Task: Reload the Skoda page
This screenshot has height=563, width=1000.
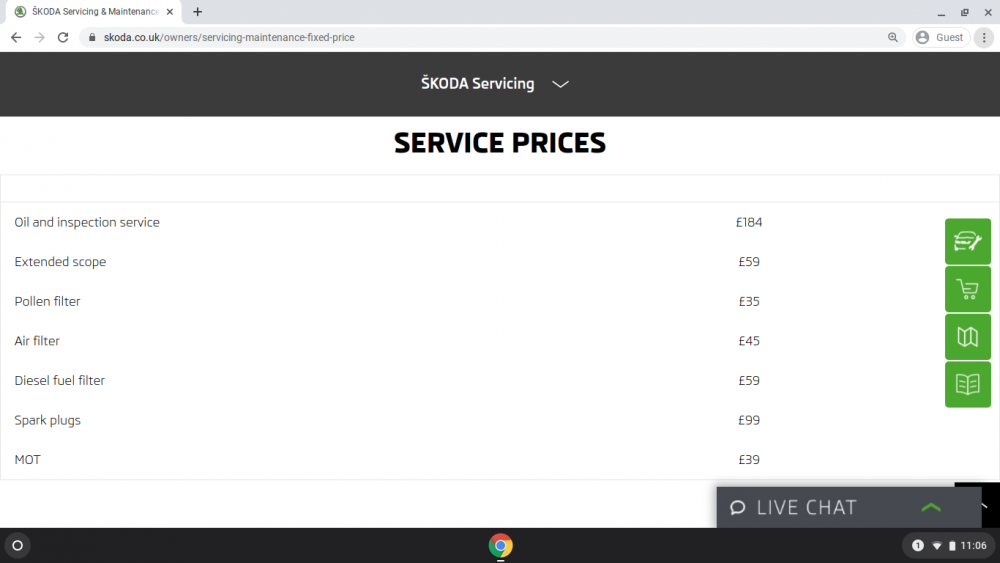Action: [x=62, y=38]
